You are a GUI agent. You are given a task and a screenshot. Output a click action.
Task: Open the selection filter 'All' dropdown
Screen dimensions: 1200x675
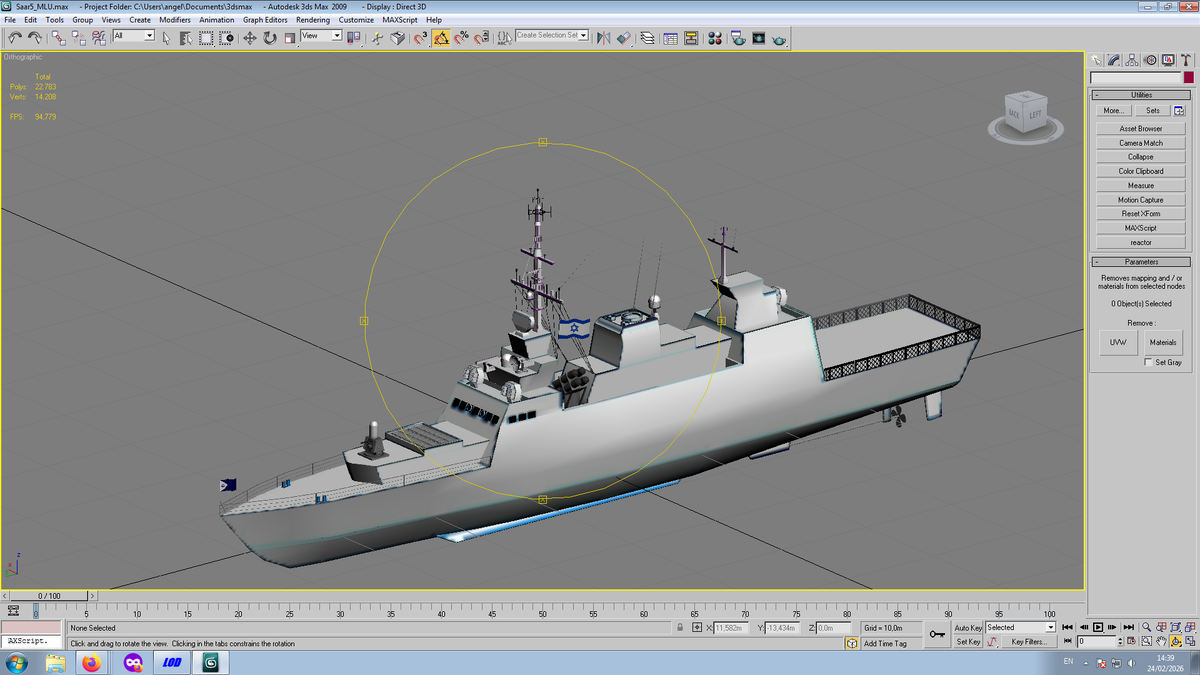point(134,36)
